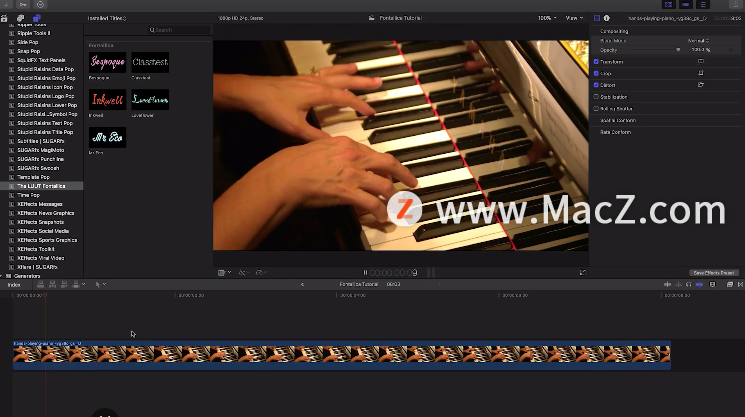This screenshot has width=745, height=417.
Task: Open the info inspector tab icon
Action: [607, 18]
